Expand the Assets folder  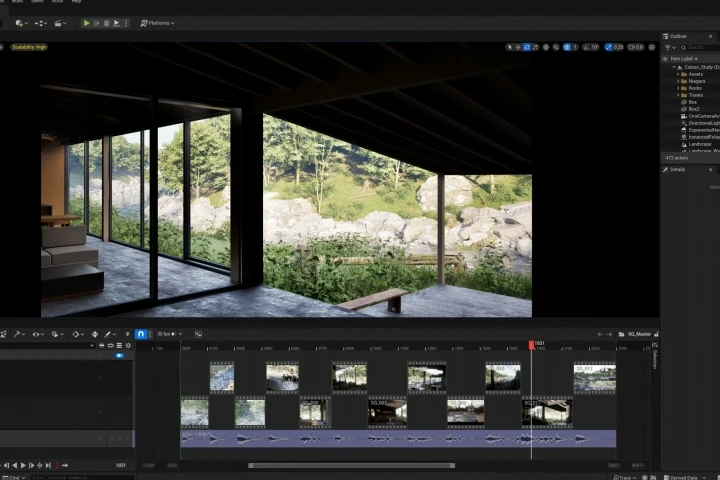[x=678, y=74]
